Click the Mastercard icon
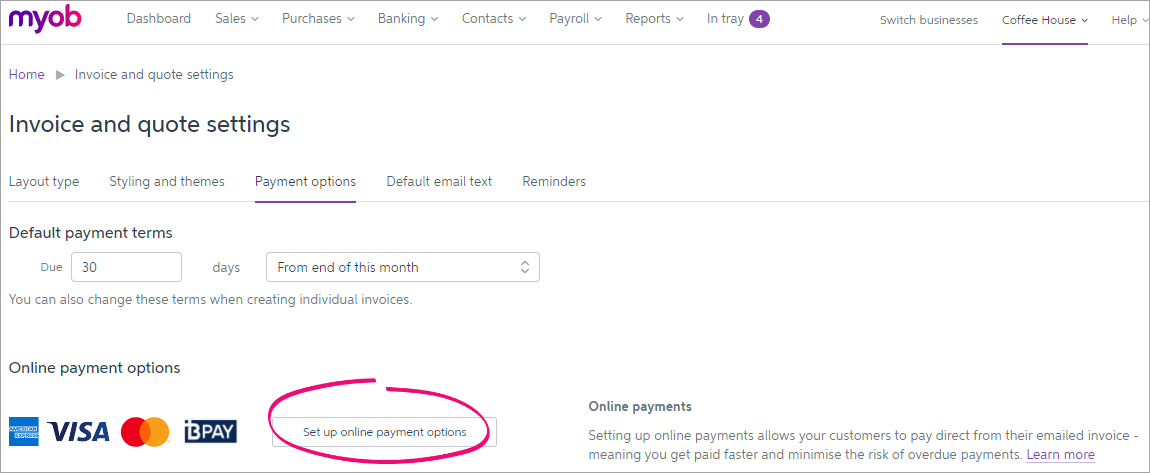Image resolution: width=1150 pixels, height=473 pixels. pyautogui.click(x=145, y=432)
